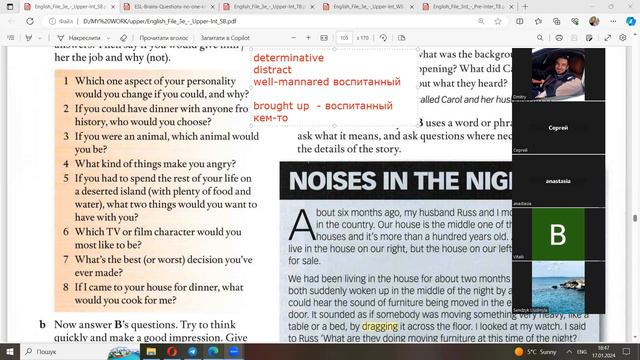The image size is (640, 360).
Task: Open the weather widget 5°C Sunny
Action: point(536,351)
